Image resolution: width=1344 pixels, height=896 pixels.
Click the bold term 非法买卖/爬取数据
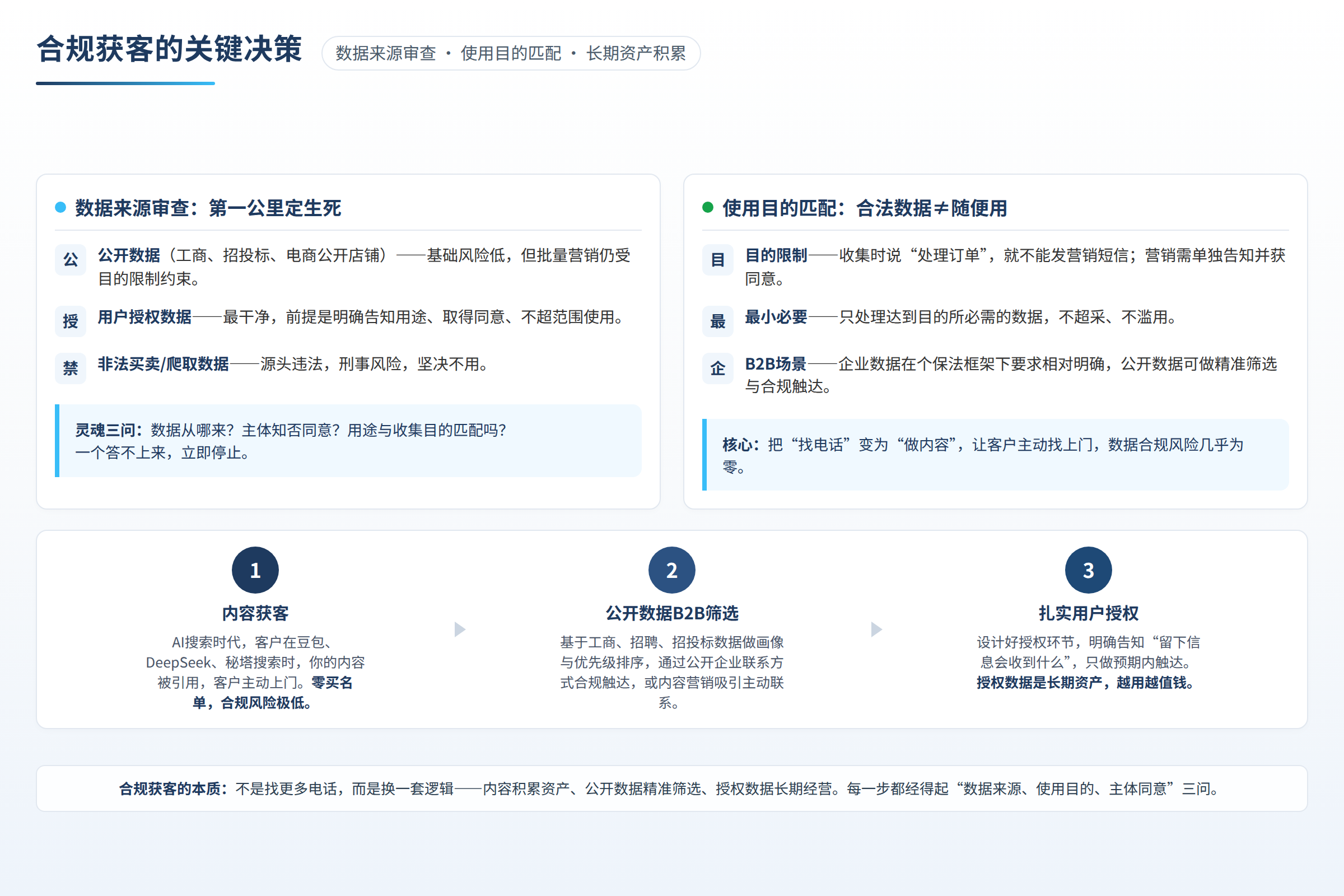[164, 364]
